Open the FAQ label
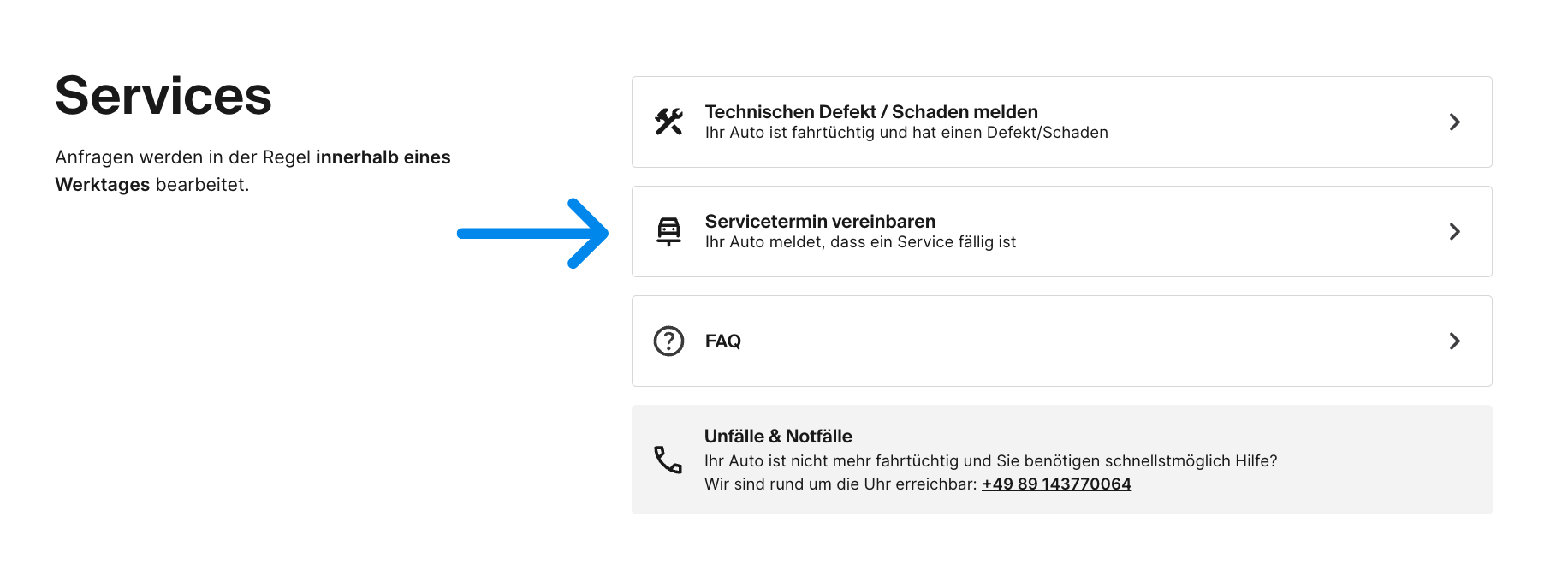Image resolution: width=1568 pixels, height=582 pixels. (723, 341)
